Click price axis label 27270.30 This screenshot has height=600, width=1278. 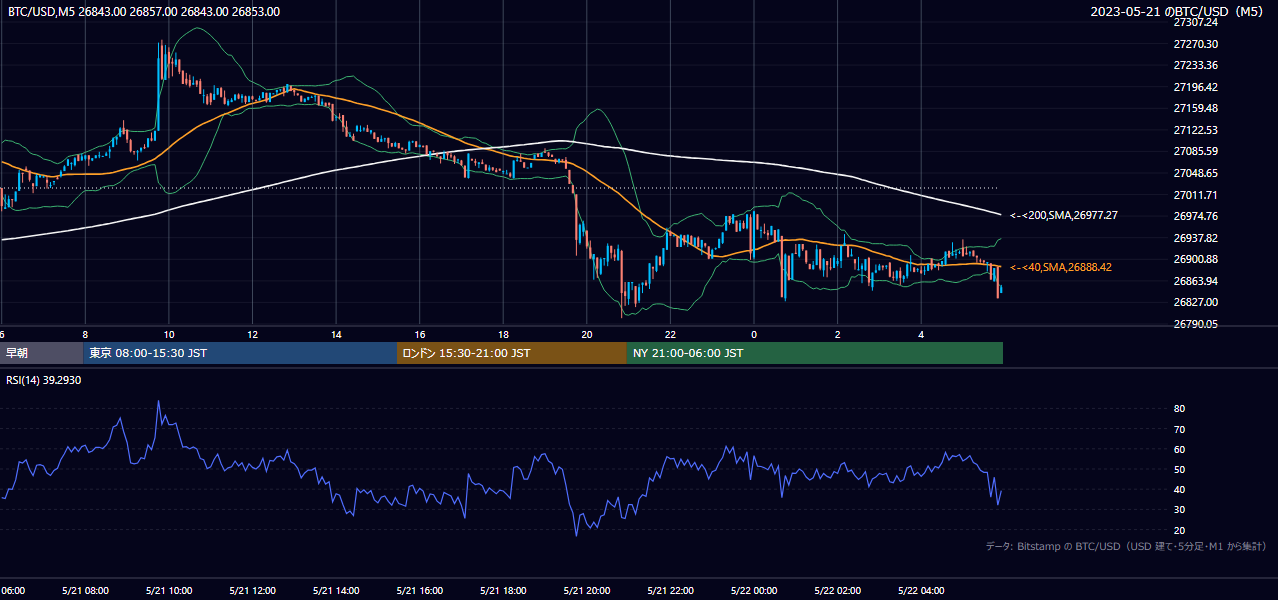point(1195,44)
